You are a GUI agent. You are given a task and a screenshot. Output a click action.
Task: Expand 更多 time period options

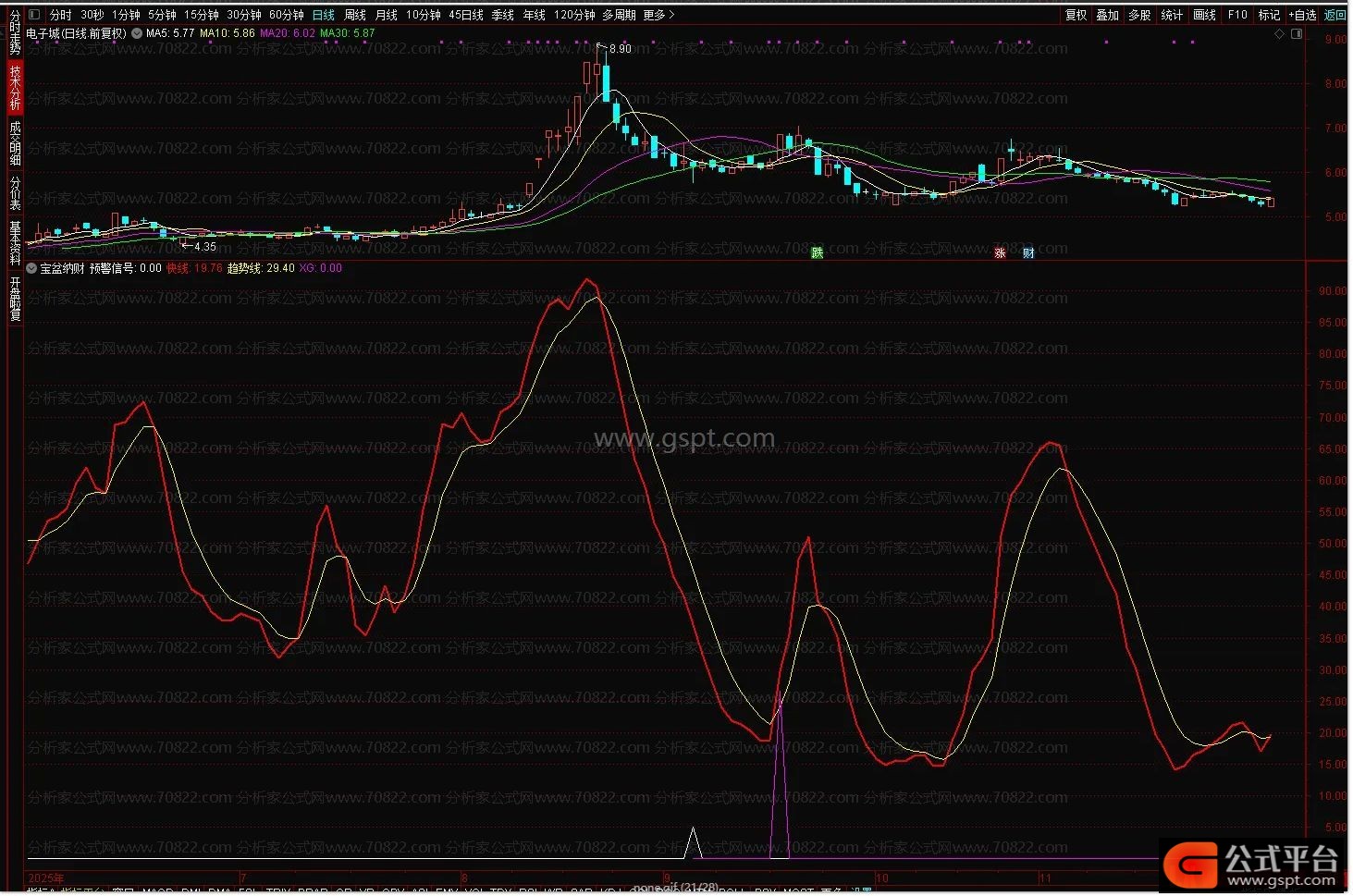click(658, 15)
